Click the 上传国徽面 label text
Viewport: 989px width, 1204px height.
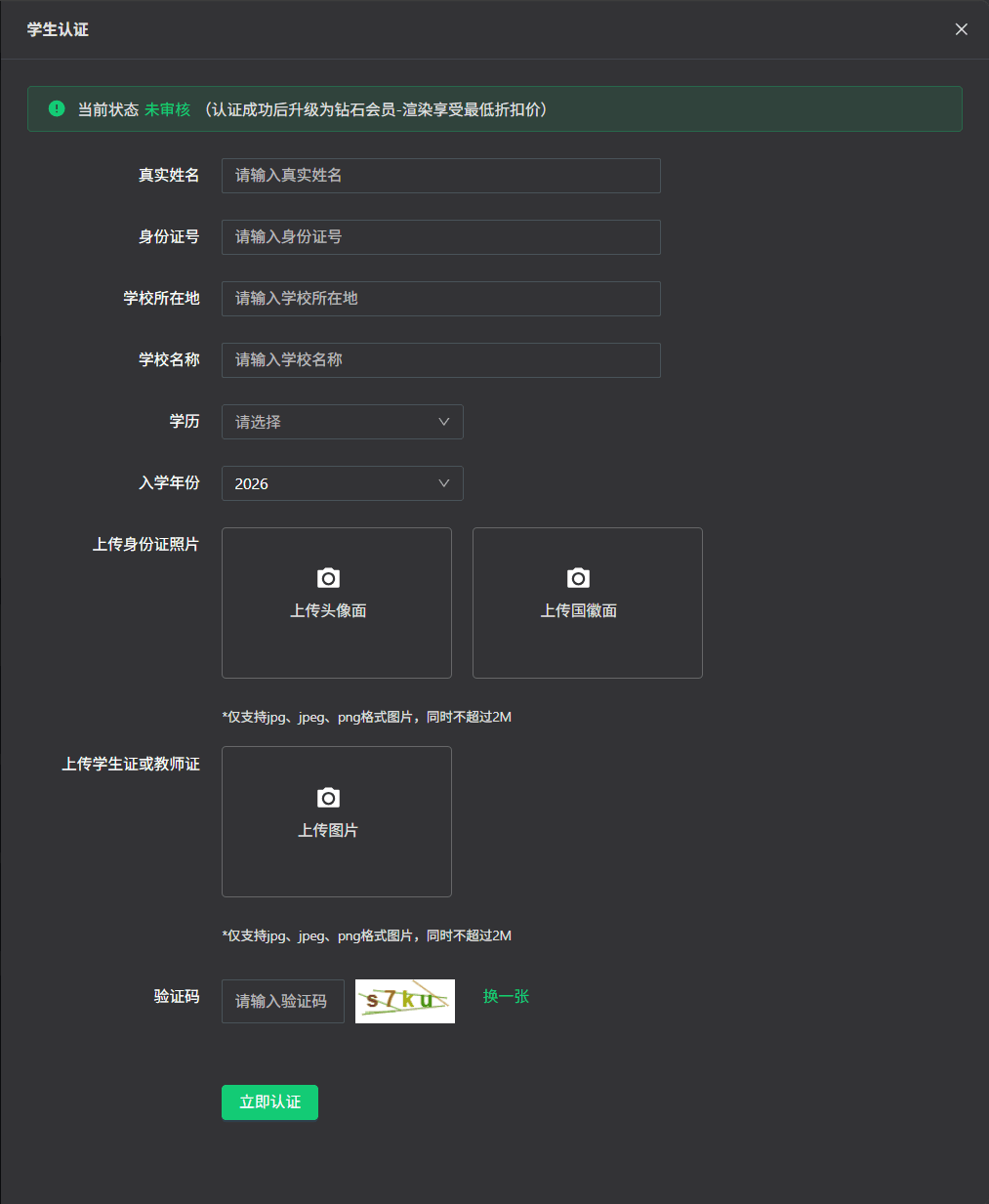pos(579,610)
